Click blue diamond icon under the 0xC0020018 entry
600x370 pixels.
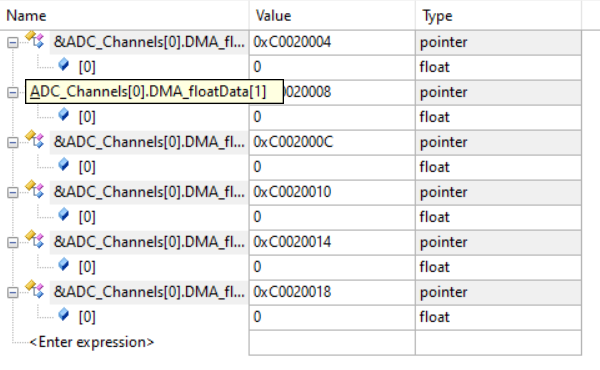point(64,315)
